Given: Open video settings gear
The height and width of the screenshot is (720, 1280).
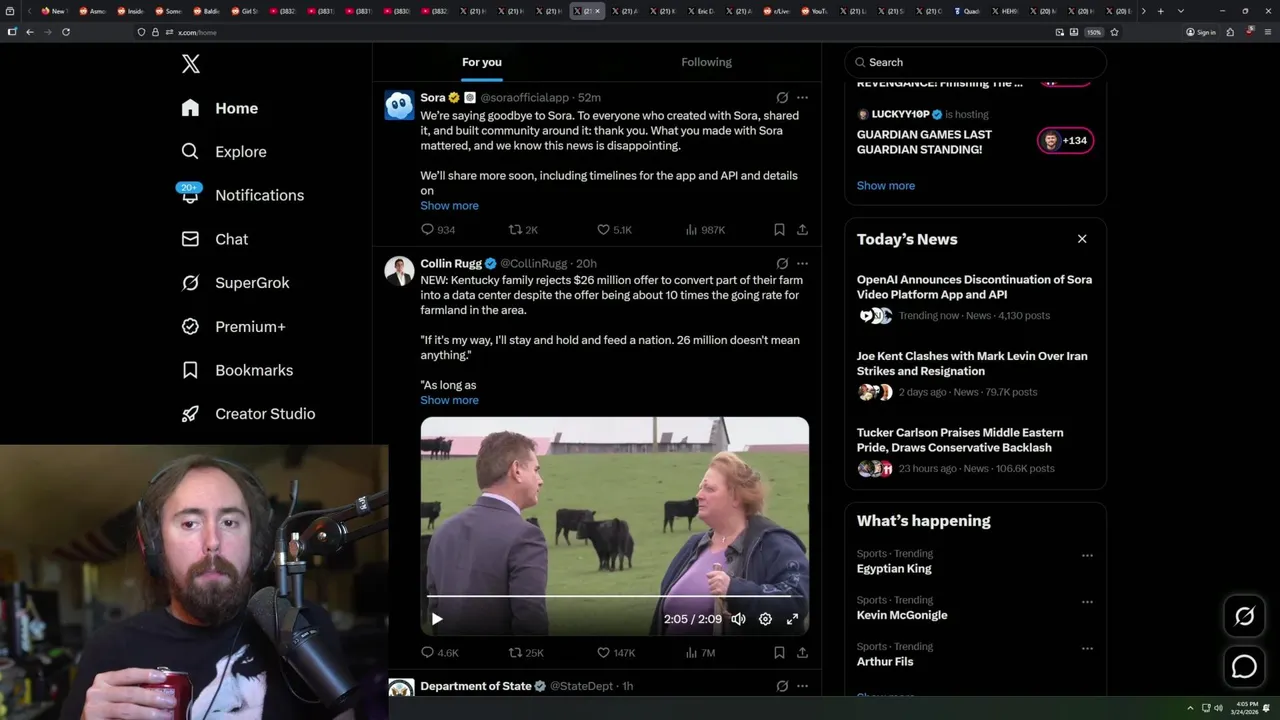Looking at the screenshot, I should coord(765,619).
